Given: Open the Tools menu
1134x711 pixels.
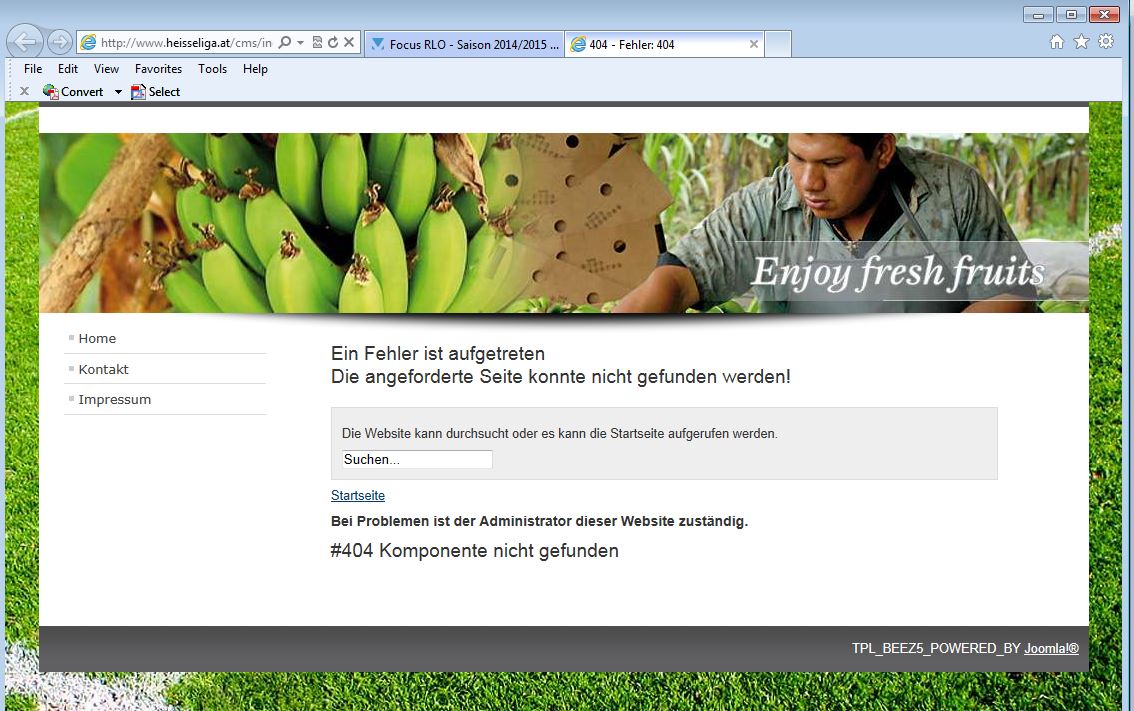Looking at the screenshot, I should point(213,69).
